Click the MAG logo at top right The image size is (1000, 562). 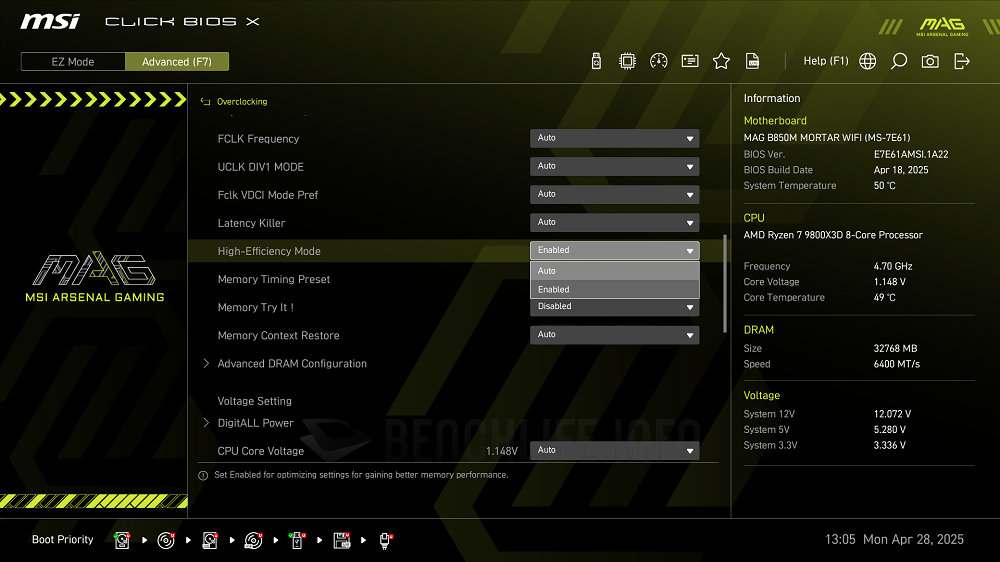point(942,27)
